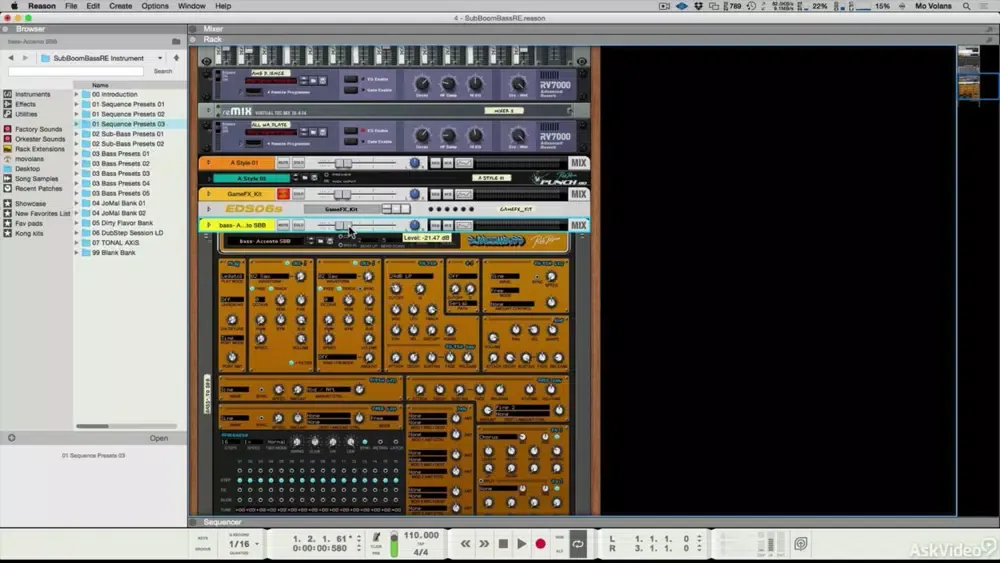Mute the A Style 01 mix channel
This screenshot has height=563, width=1000.
point(283,163)
